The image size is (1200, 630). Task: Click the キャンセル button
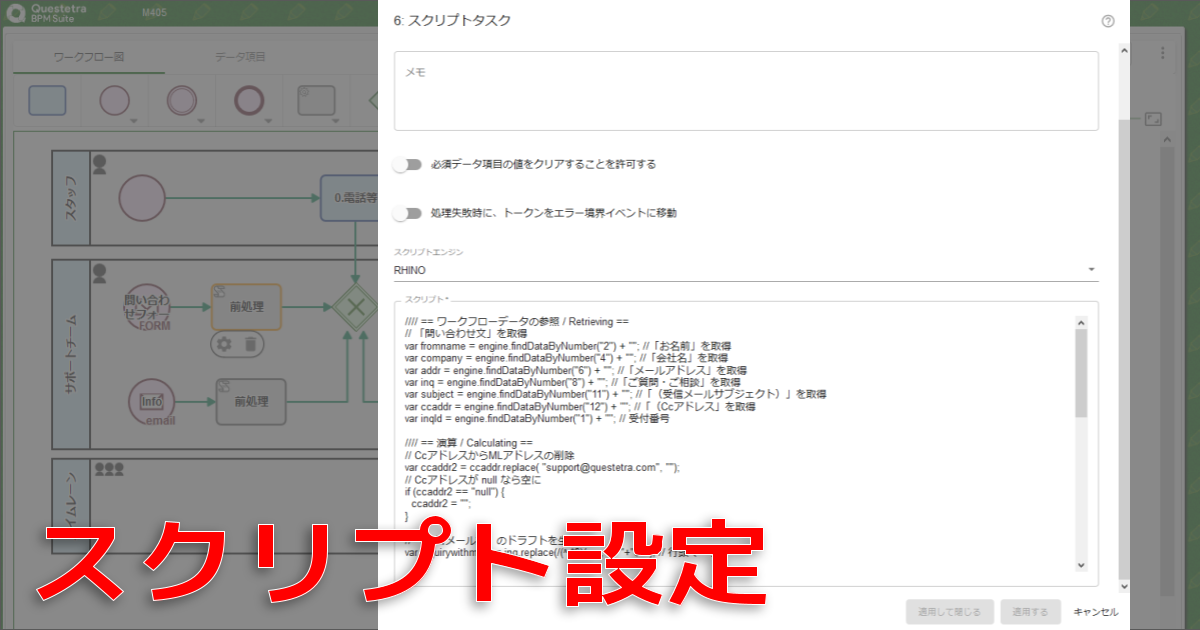pyautogui.click(x=1095, y=612)
